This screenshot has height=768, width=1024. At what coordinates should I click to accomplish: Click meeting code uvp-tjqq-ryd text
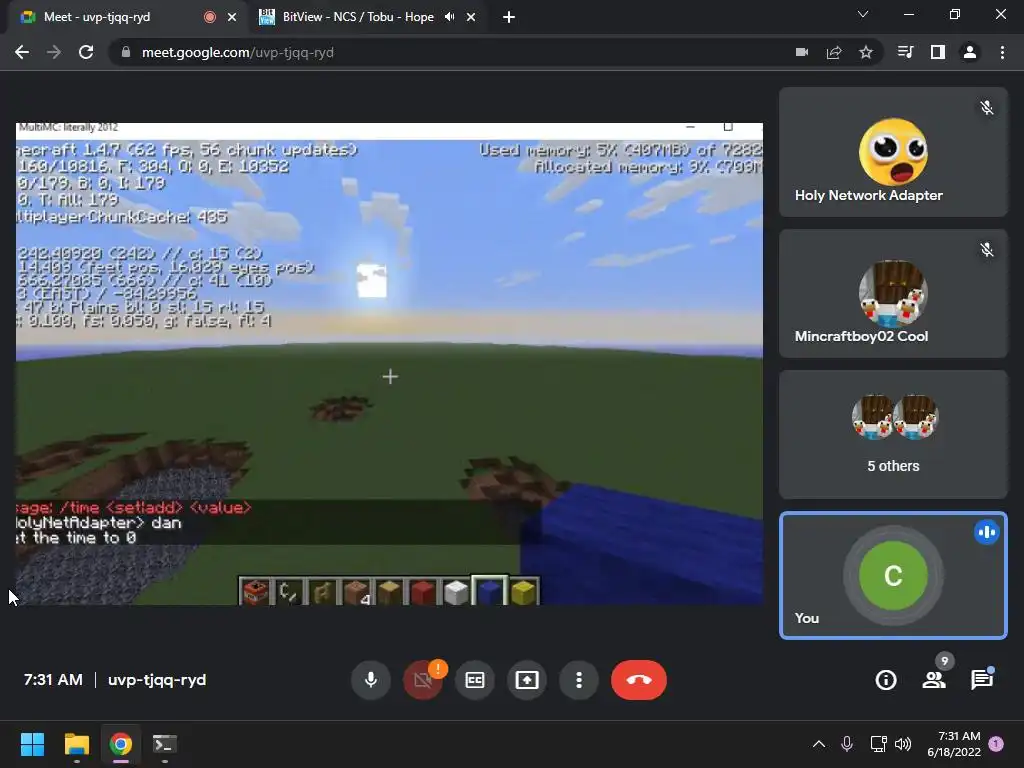[x=157, y=680]
